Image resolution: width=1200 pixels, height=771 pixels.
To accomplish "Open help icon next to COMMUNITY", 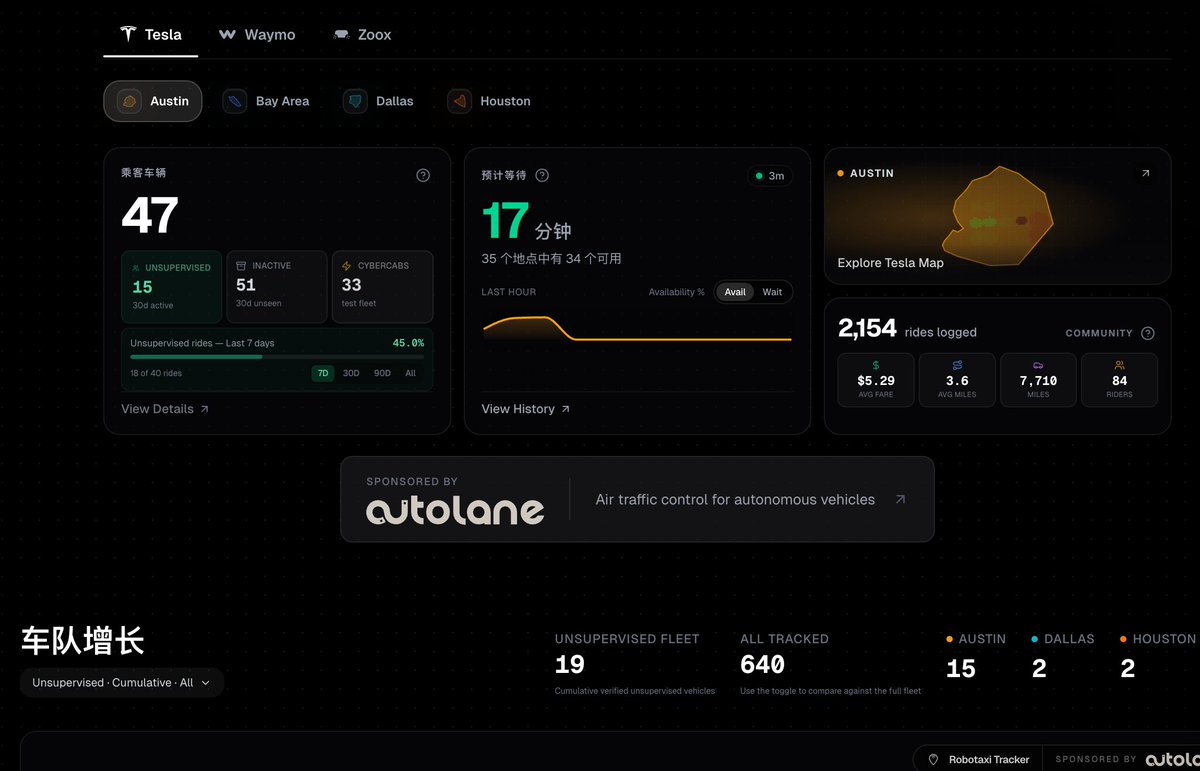I will [1148, 333].
